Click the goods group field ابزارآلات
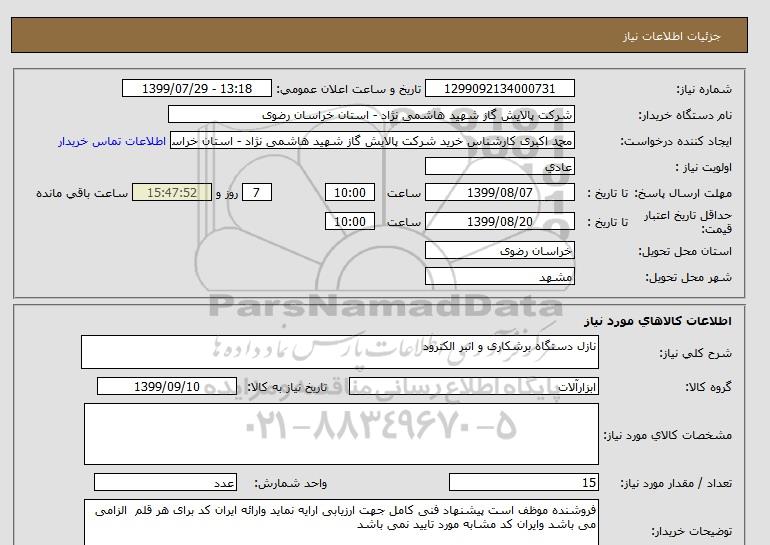770x545 pixels. (x=474, y=386)
